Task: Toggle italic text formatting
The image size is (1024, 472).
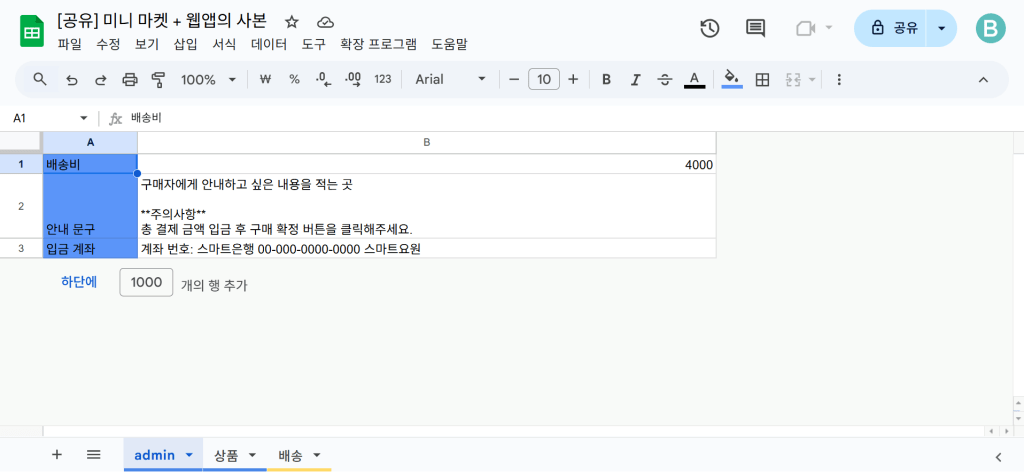Action: [x=635, y=79]
